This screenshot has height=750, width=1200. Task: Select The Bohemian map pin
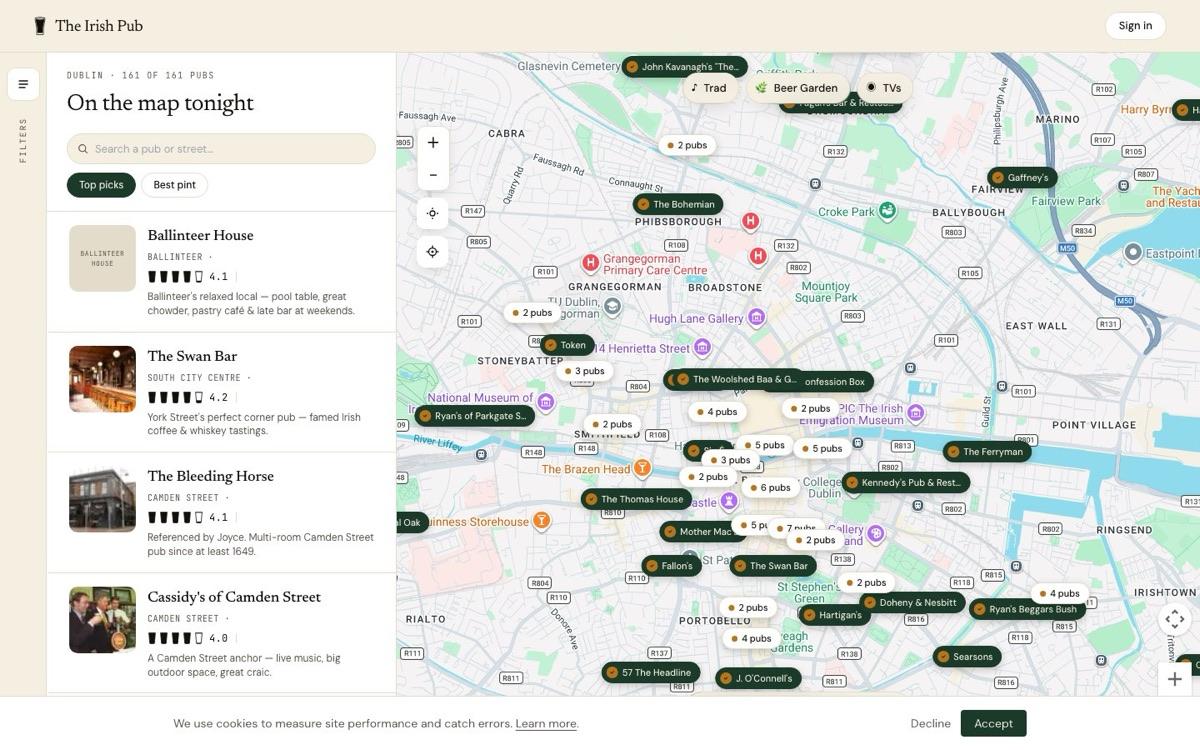click(677, 204)
